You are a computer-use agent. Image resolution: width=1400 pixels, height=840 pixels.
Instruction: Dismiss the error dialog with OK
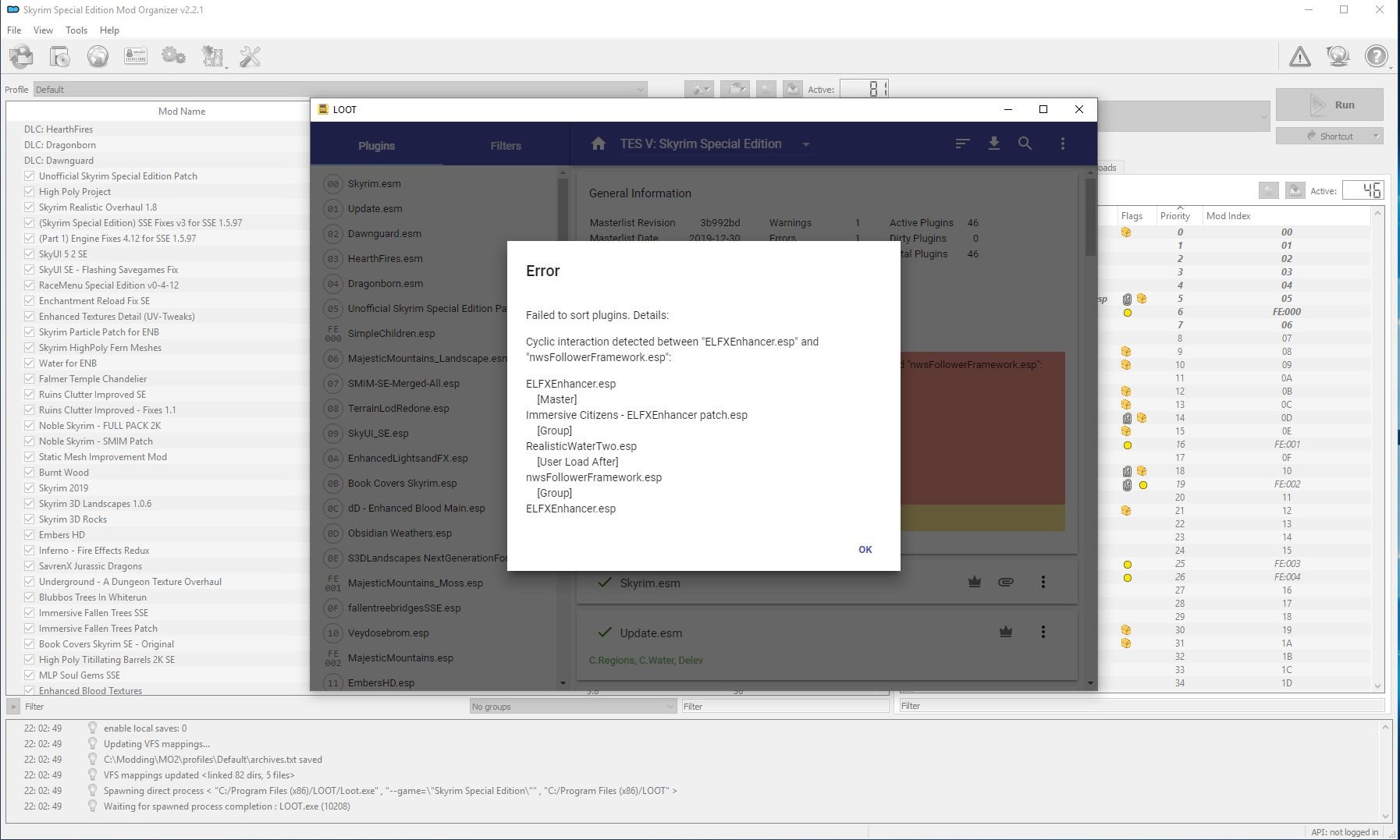click(x=865, y=549)
